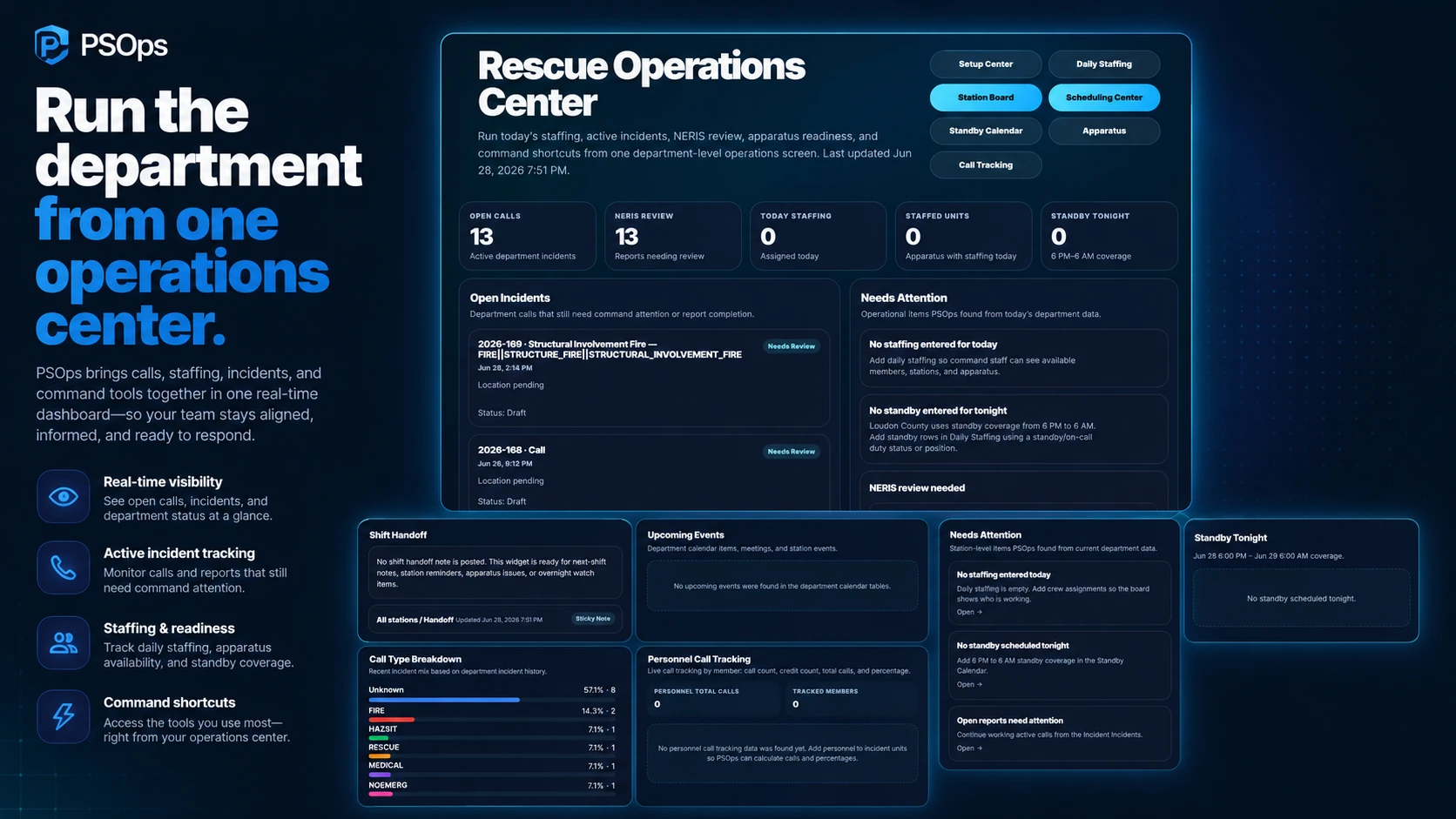This screenshot has height=819, width=1456.
Task: Open incident 2026-169 Structural Involvement Fire
Action: coord(649,378)
